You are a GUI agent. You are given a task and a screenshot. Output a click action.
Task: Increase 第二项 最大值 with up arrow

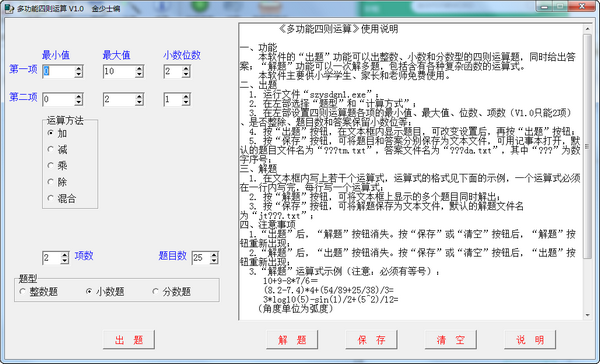click(139, 96)
